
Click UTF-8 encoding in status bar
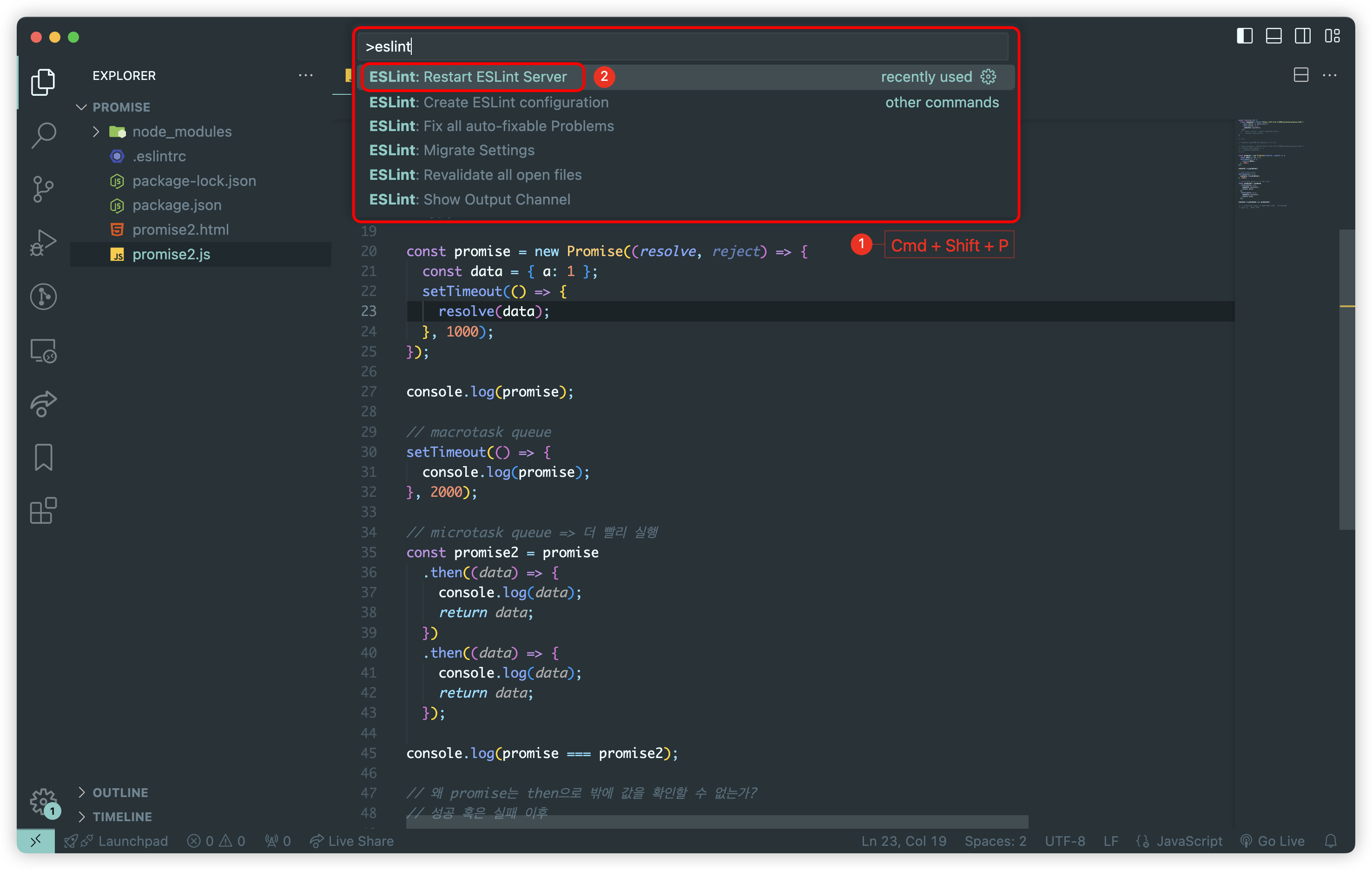1064,841
